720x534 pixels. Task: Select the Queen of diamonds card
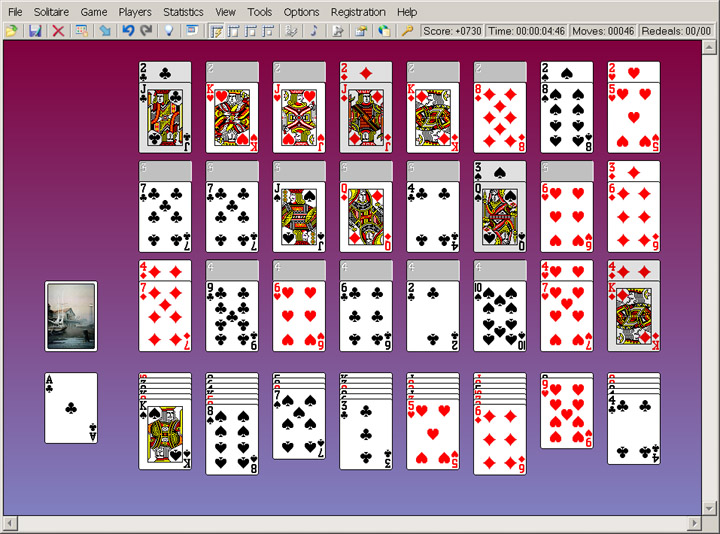pos(366,217)
